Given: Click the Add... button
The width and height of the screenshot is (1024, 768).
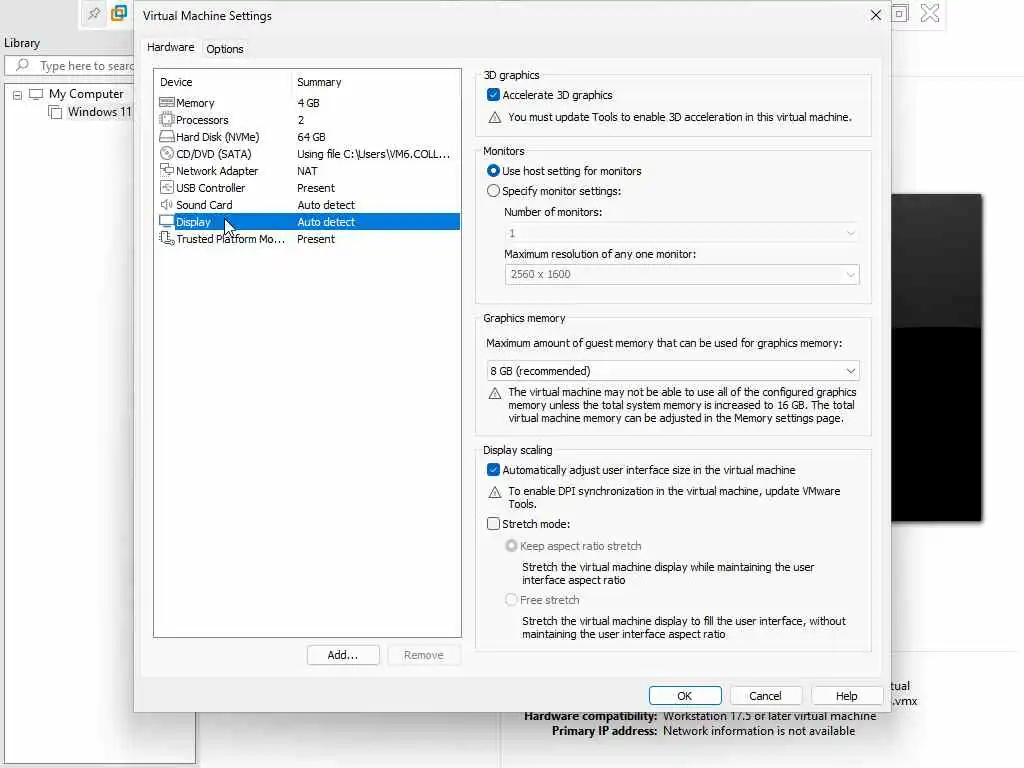Looking at the screenshot, I should pyautogui.click(x=343, y=655).
